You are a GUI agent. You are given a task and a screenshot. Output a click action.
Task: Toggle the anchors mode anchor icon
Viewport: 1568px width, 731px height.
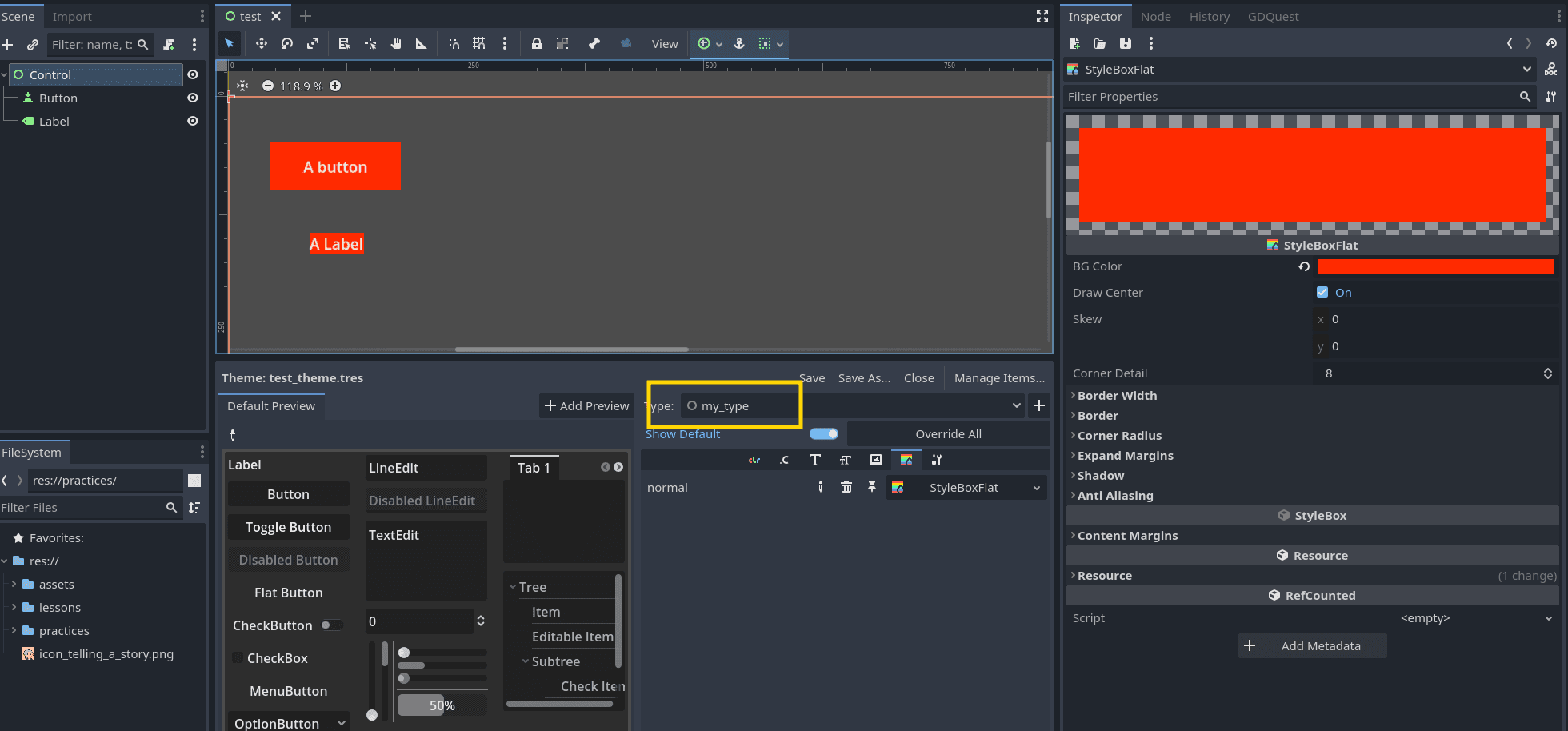pos(739,43)
